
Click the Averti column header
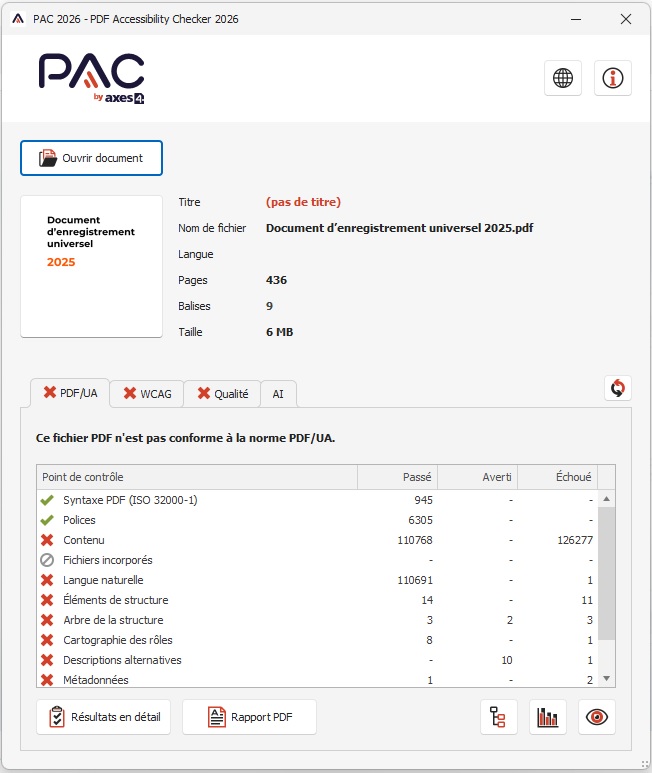478,477
